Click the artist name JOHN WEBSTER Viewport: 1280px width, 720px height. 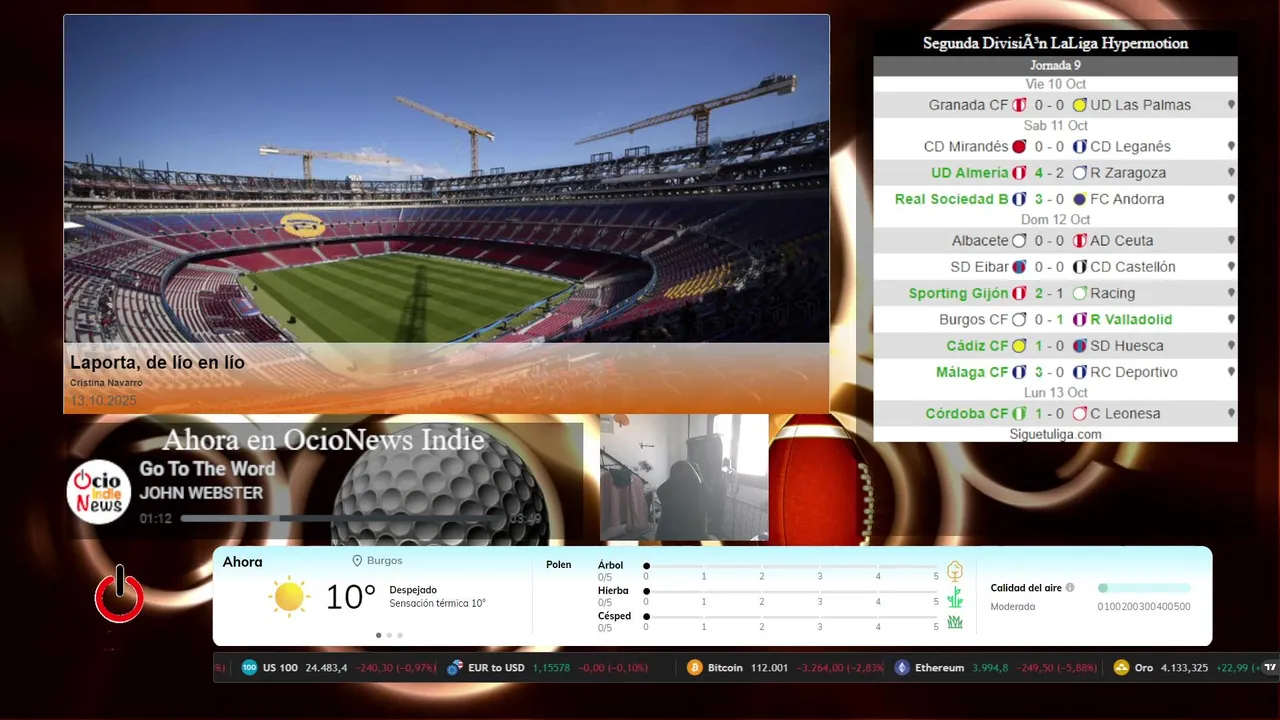[201, 493]
